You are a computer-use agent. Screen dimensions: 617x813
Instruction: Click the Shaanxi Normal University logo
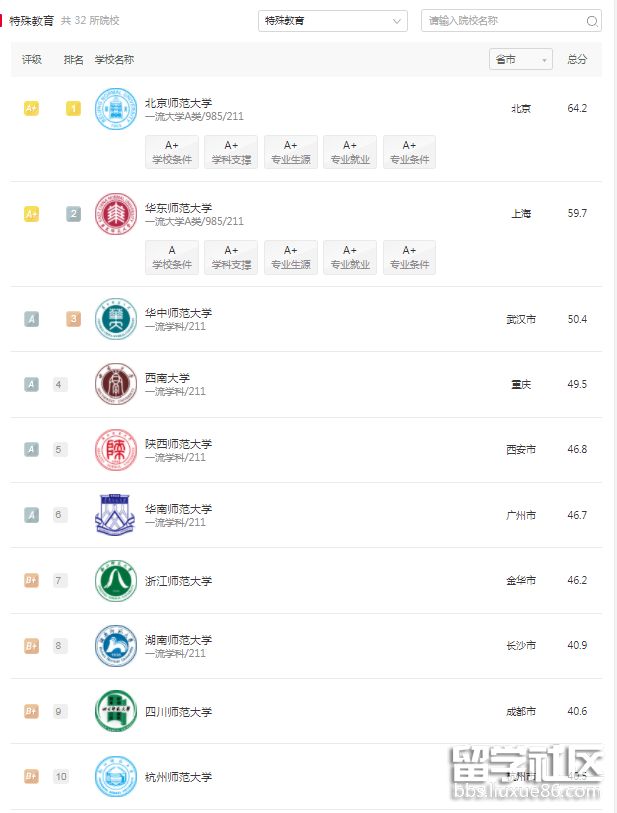[115, 450]
